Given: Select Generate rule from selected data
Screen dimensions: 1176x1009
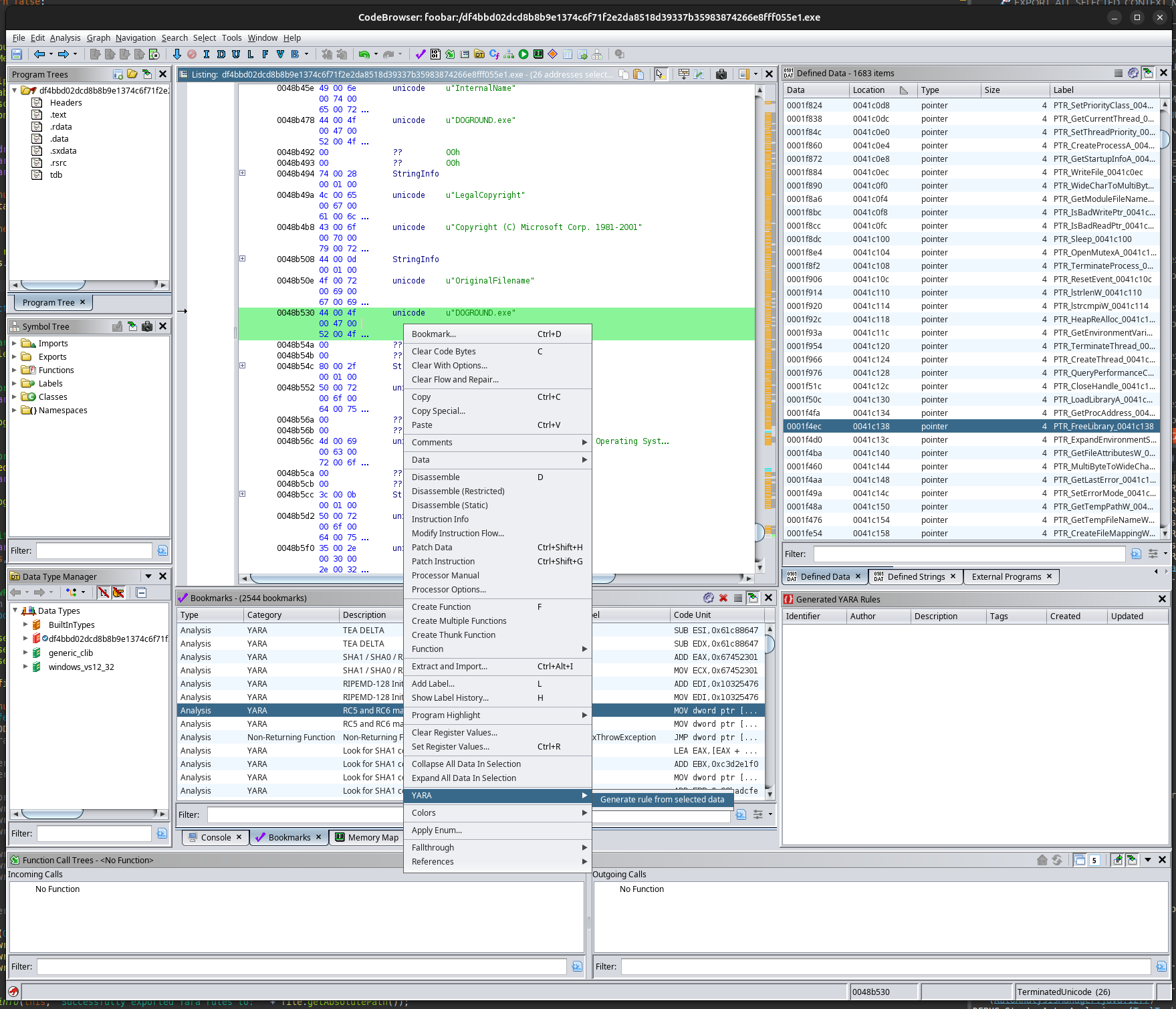Looking at the screenshot, I should pos(662,799).
